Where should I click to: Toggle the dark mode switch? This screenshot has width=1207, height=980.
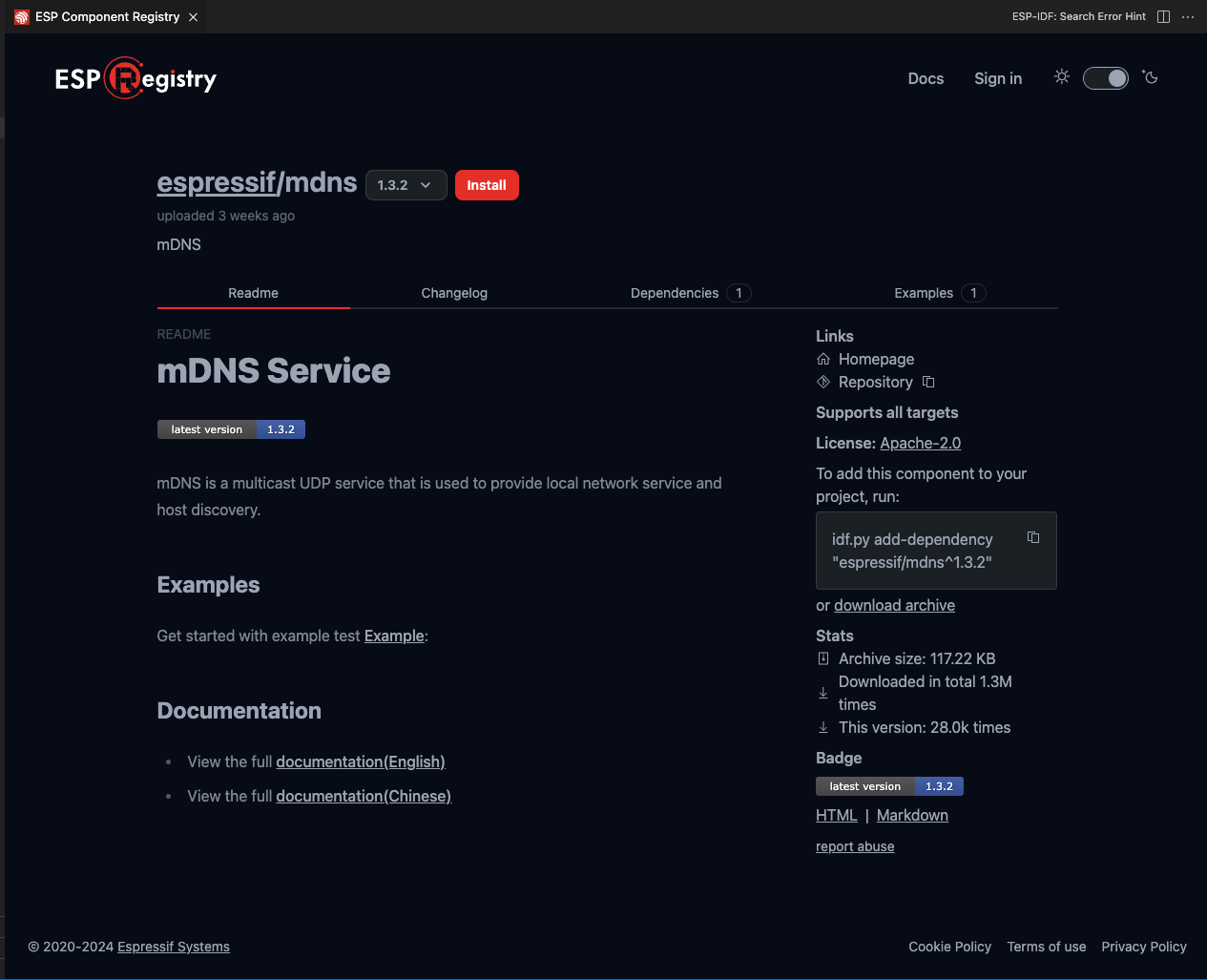[1105, 77]
